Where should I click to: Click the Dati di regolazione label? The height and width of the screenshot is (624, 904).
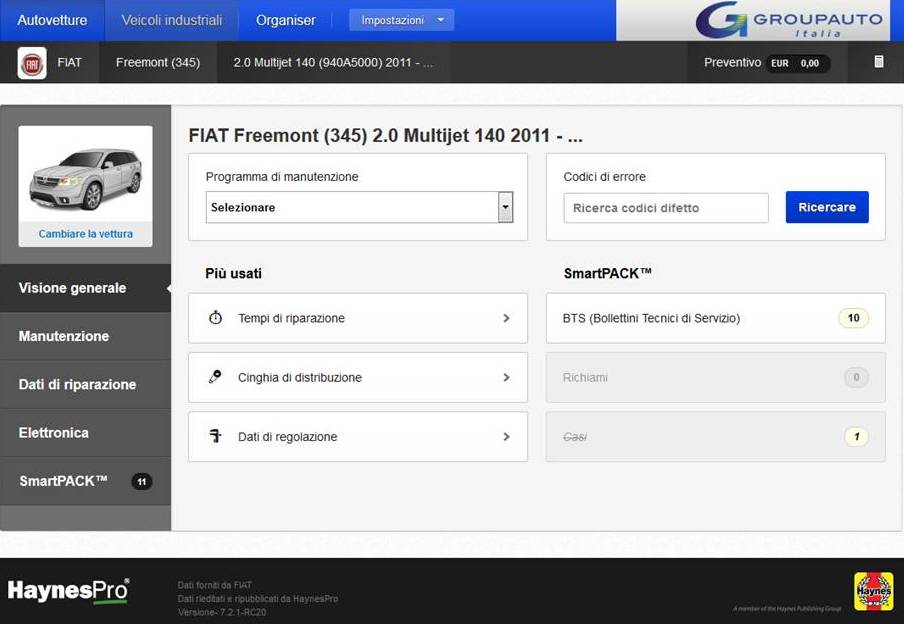[287, 437]
